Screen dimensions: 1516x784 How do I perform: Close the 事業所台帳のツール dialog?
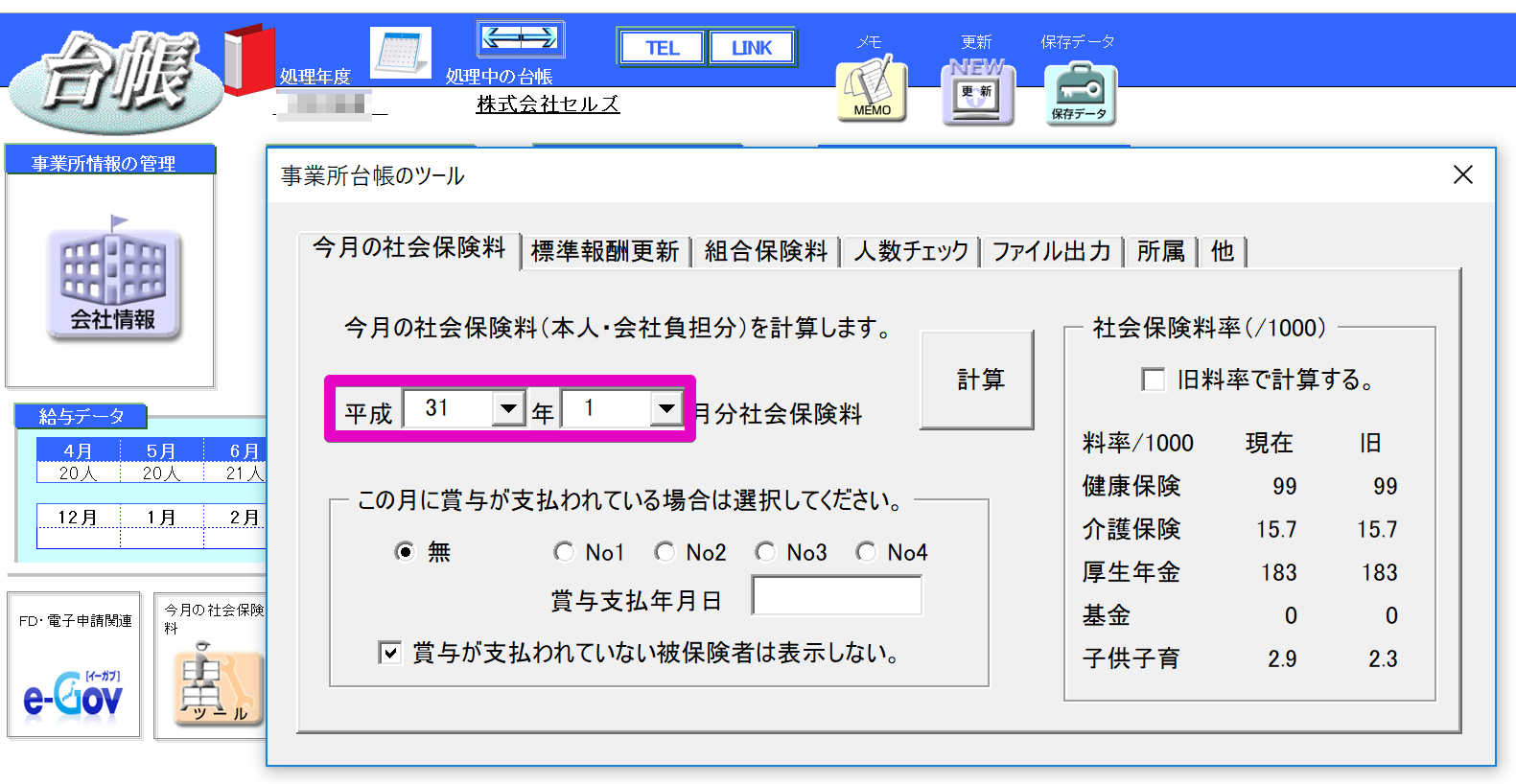[x=1462, y=174]
